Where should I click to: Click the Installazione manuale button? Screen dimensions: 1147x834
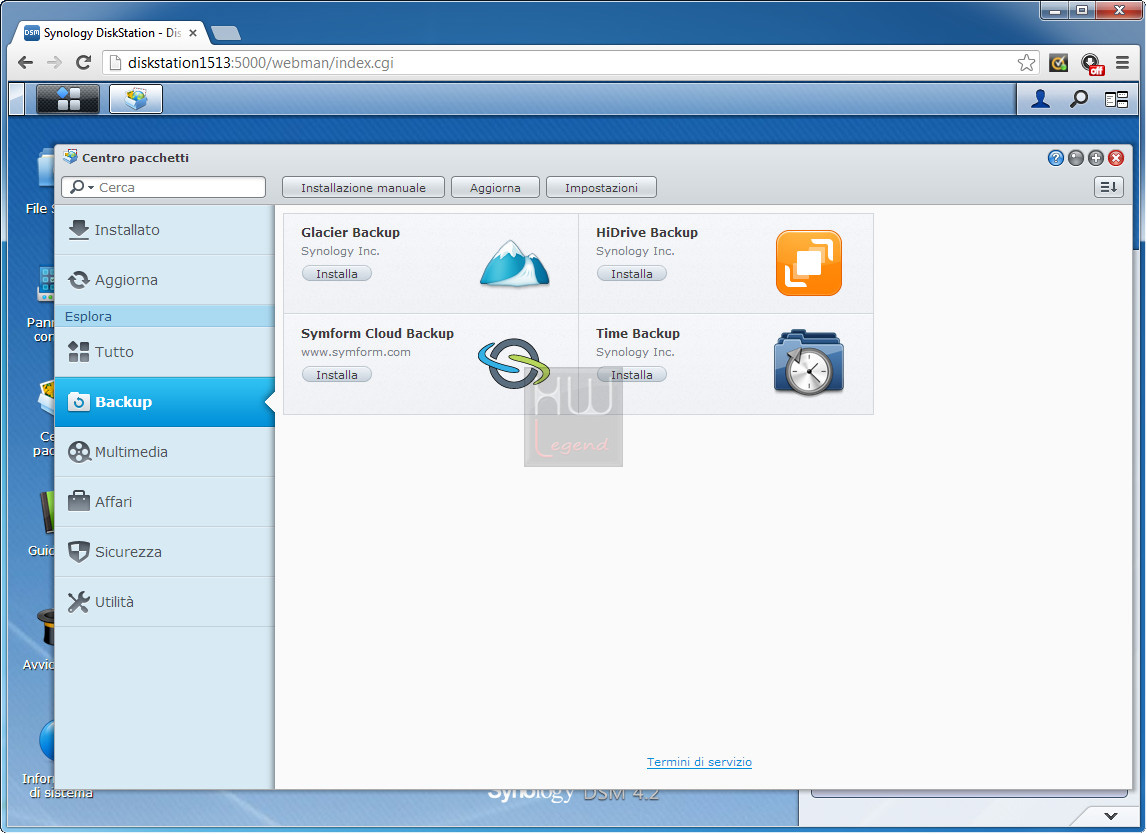[x=364, y=187]
